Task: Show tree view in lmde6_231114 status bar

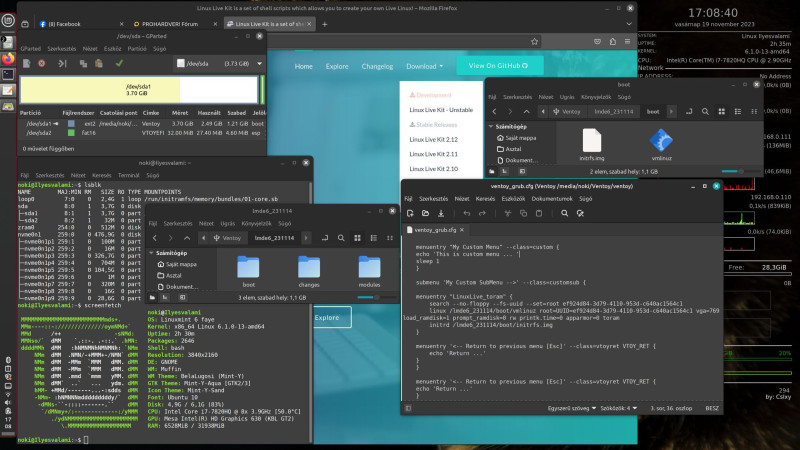Action: coord(165,297)
